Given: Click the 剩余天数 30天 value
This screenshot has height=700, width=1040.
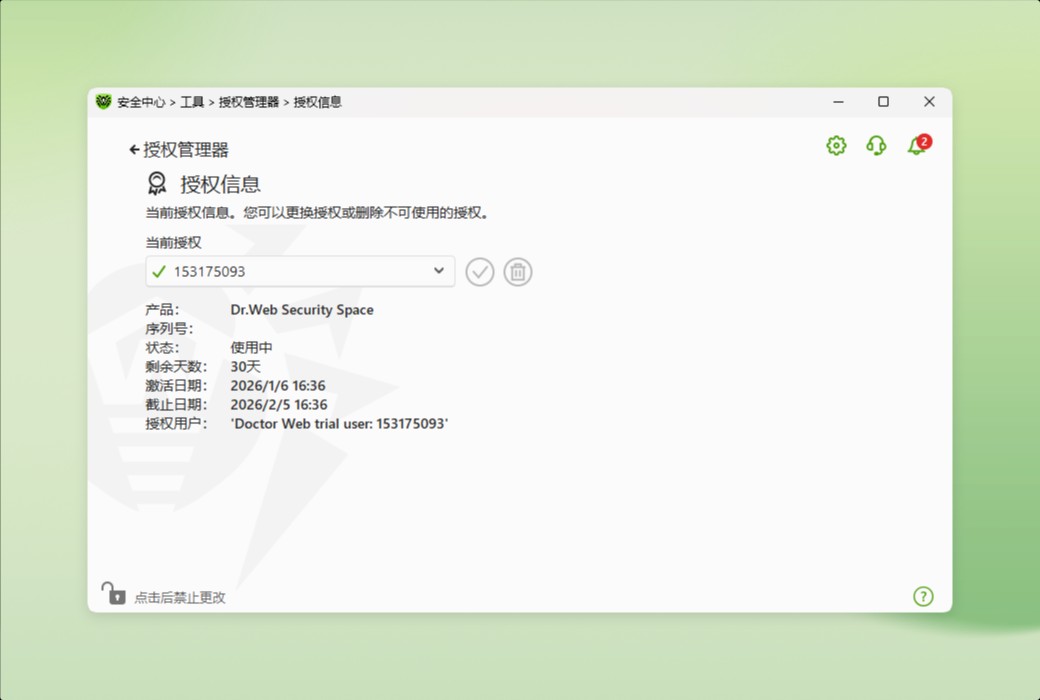Looking at the screenshot, I should pos(247,366).
